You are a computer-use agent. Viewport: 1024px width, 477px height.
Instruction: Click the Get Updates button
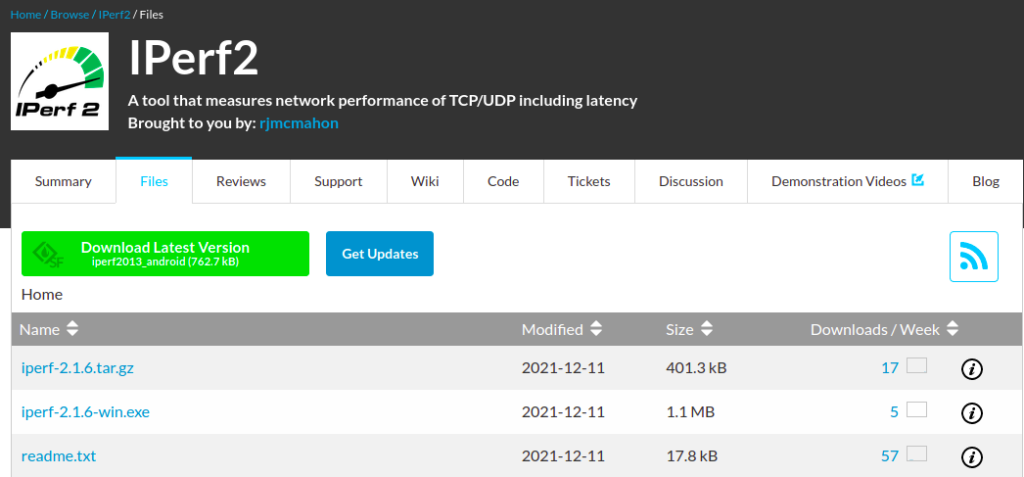tap(380, 254)
